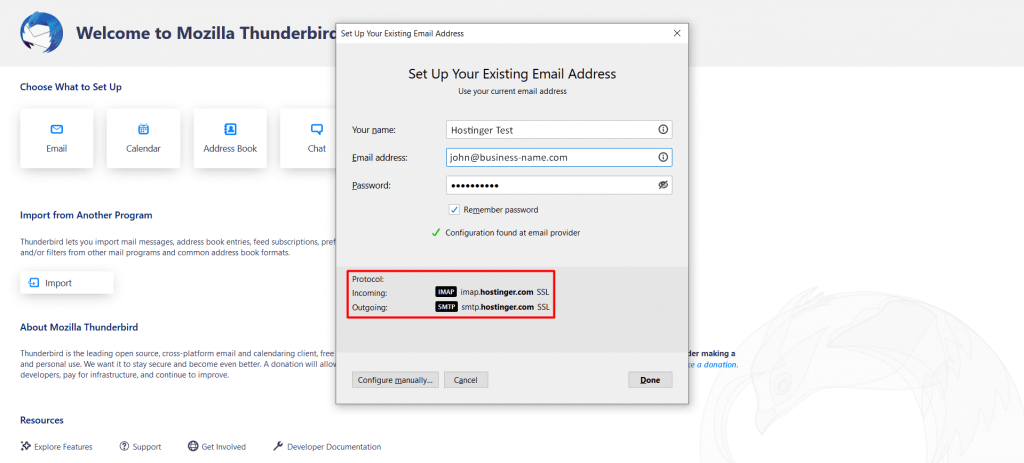This screenshot has height=463, width=1024.
Task: Click Configure manually button
Action: (x=395, y=380)
